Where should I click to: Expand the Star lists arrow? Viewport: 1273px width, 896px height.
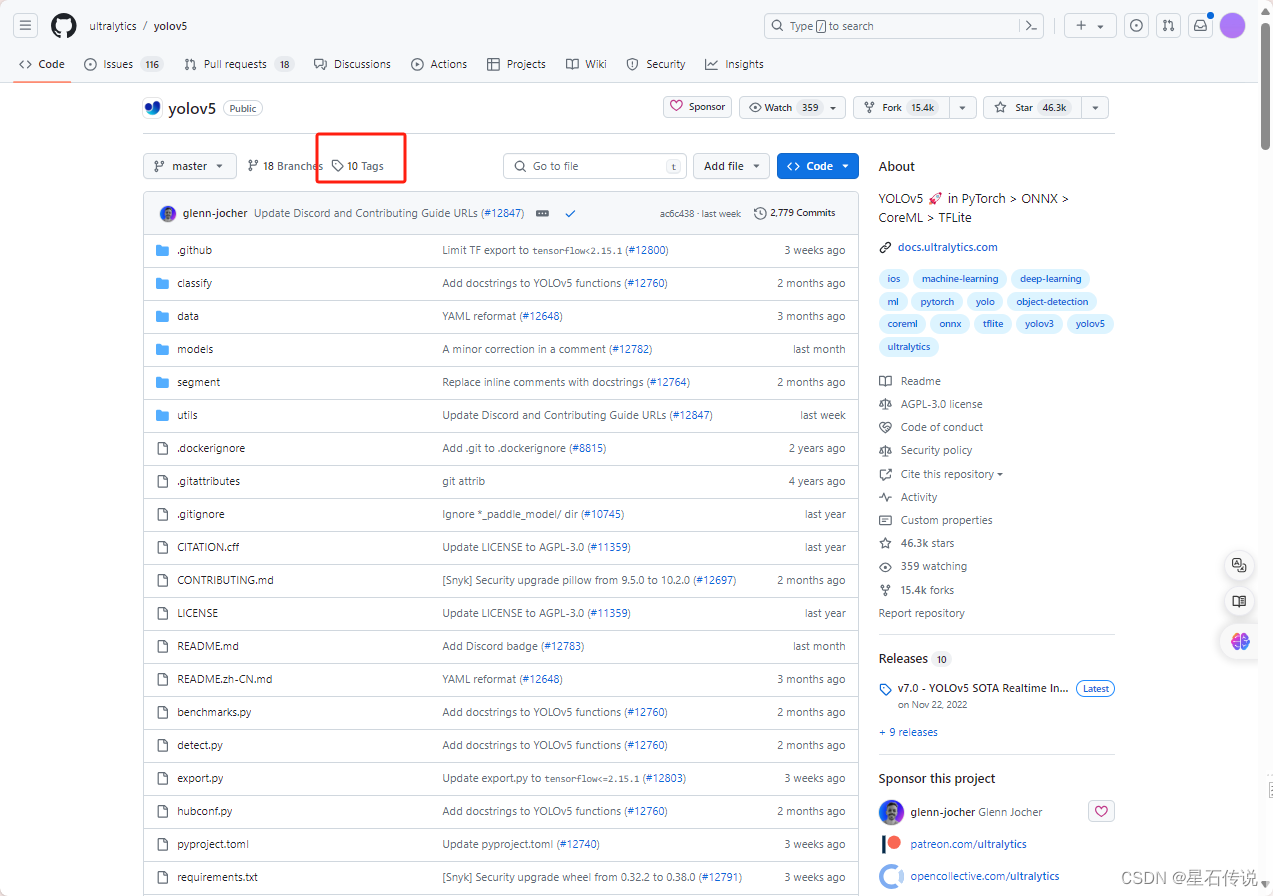tap(1095, 107)
